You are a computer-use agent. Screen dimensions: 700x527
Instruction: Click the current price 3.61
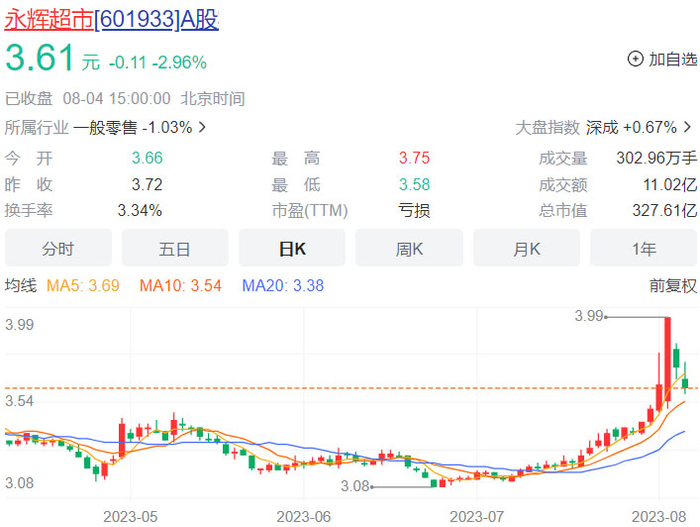coord(39,58)
